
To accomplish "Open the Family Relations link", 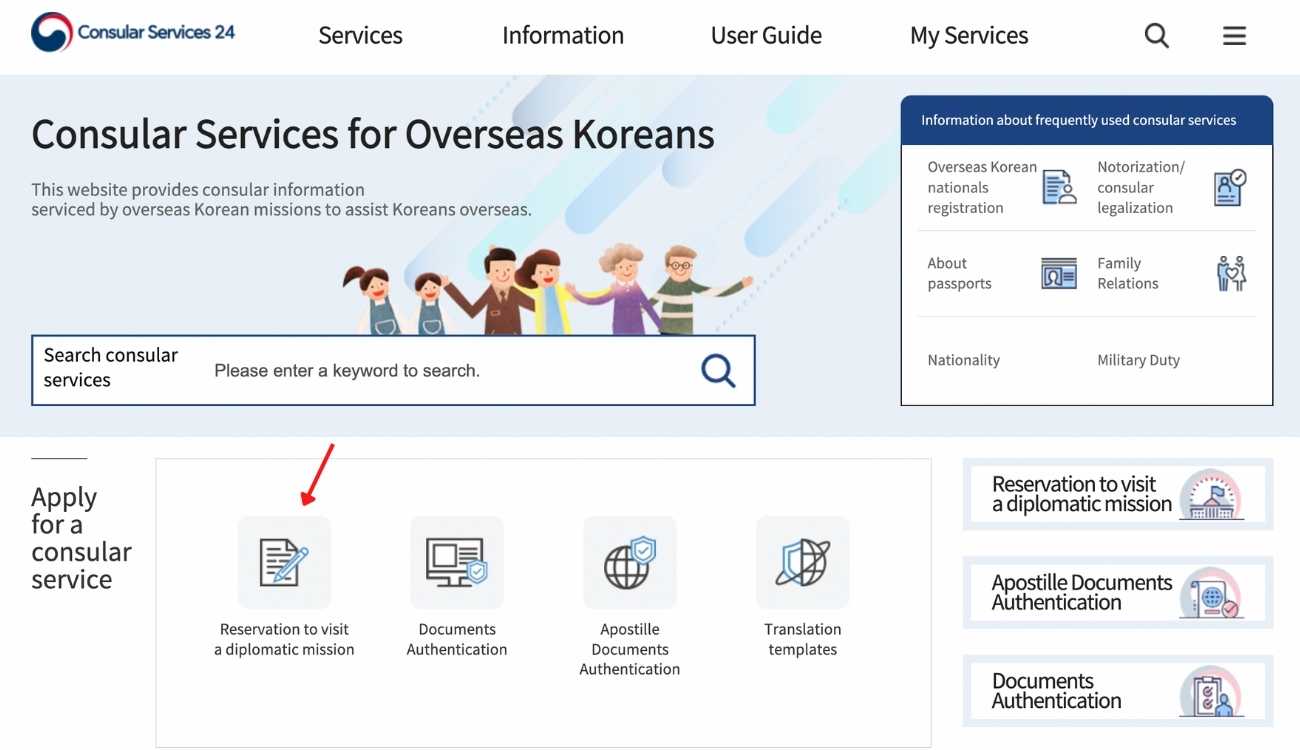I will click(1127, 273).
